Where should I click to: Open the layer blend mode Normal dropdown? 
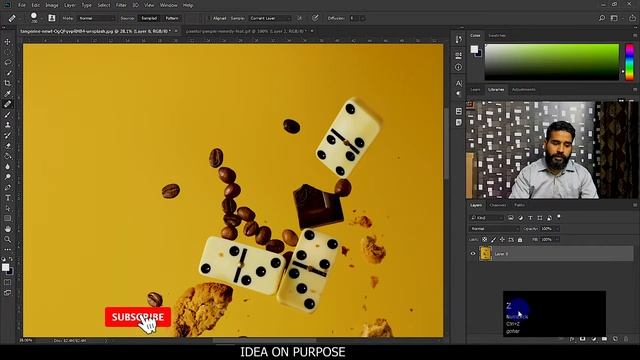click(x=495, y=229)
